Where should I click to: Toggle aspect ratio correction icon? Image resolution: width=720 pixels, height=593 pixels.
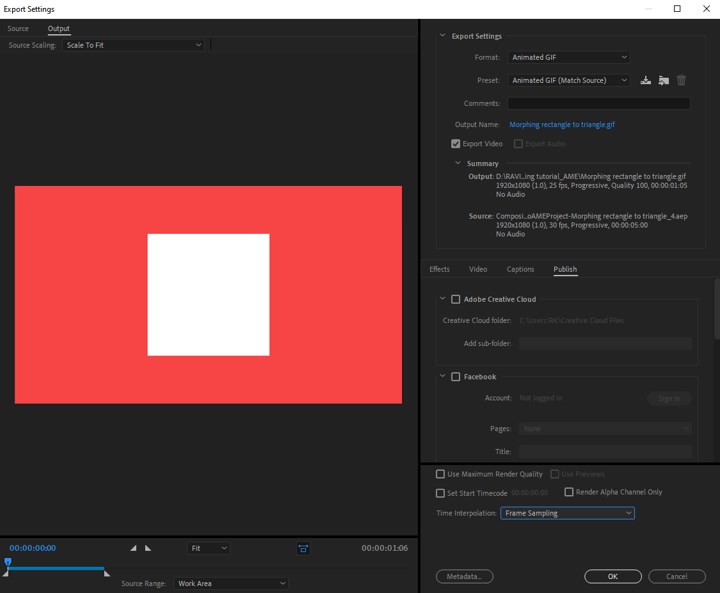click(x=303, y=548)
